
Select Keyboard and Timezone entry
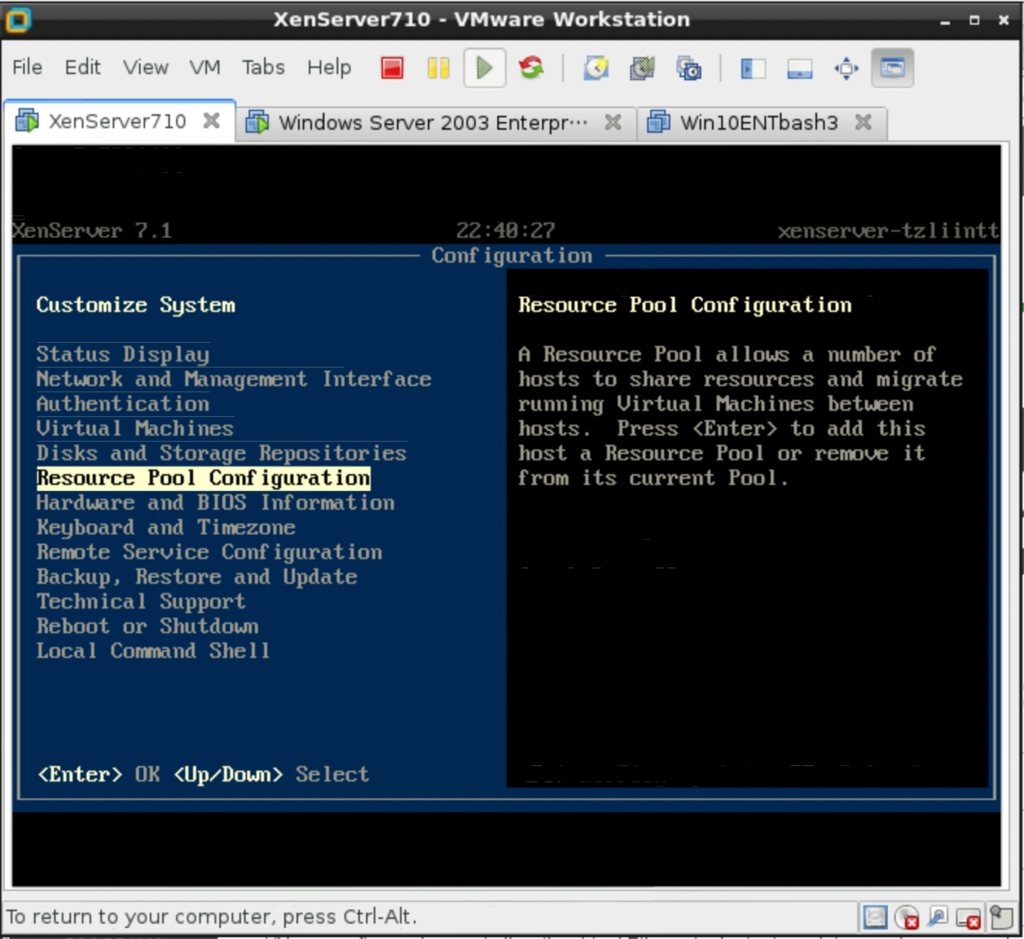tap(166, 528)
